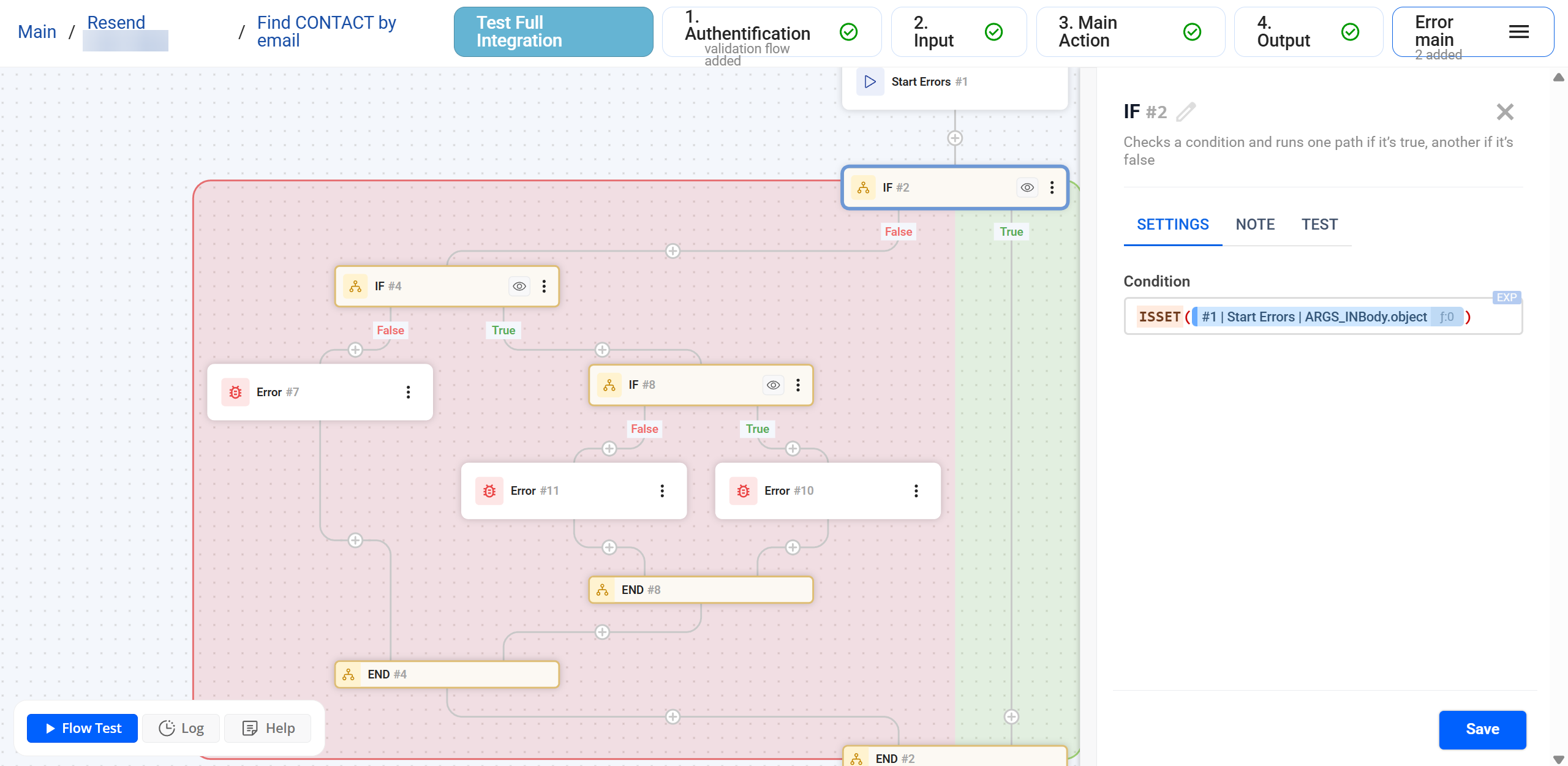The width and height of the screenshot is (1568, 766).
Task: Click the Error #7 bug icon
Action: point(235,392)
